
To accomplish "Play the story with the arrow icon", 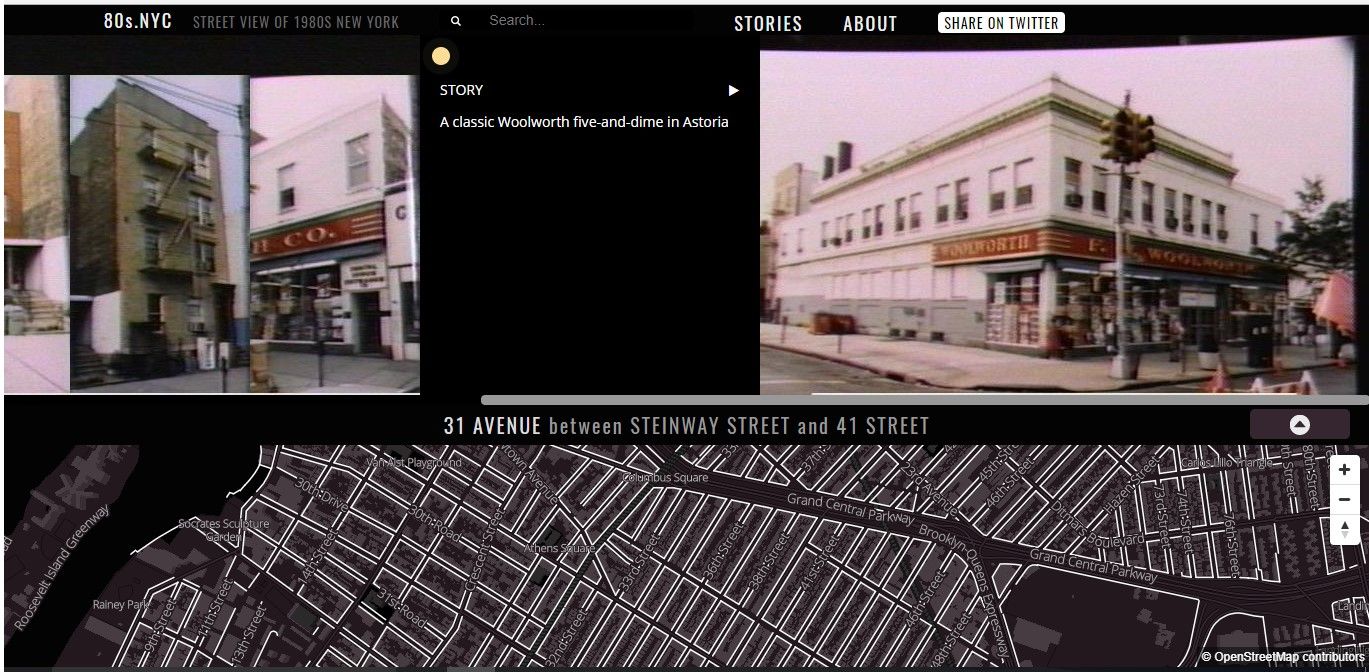I will pyautogui.click(x=733, y=90).
